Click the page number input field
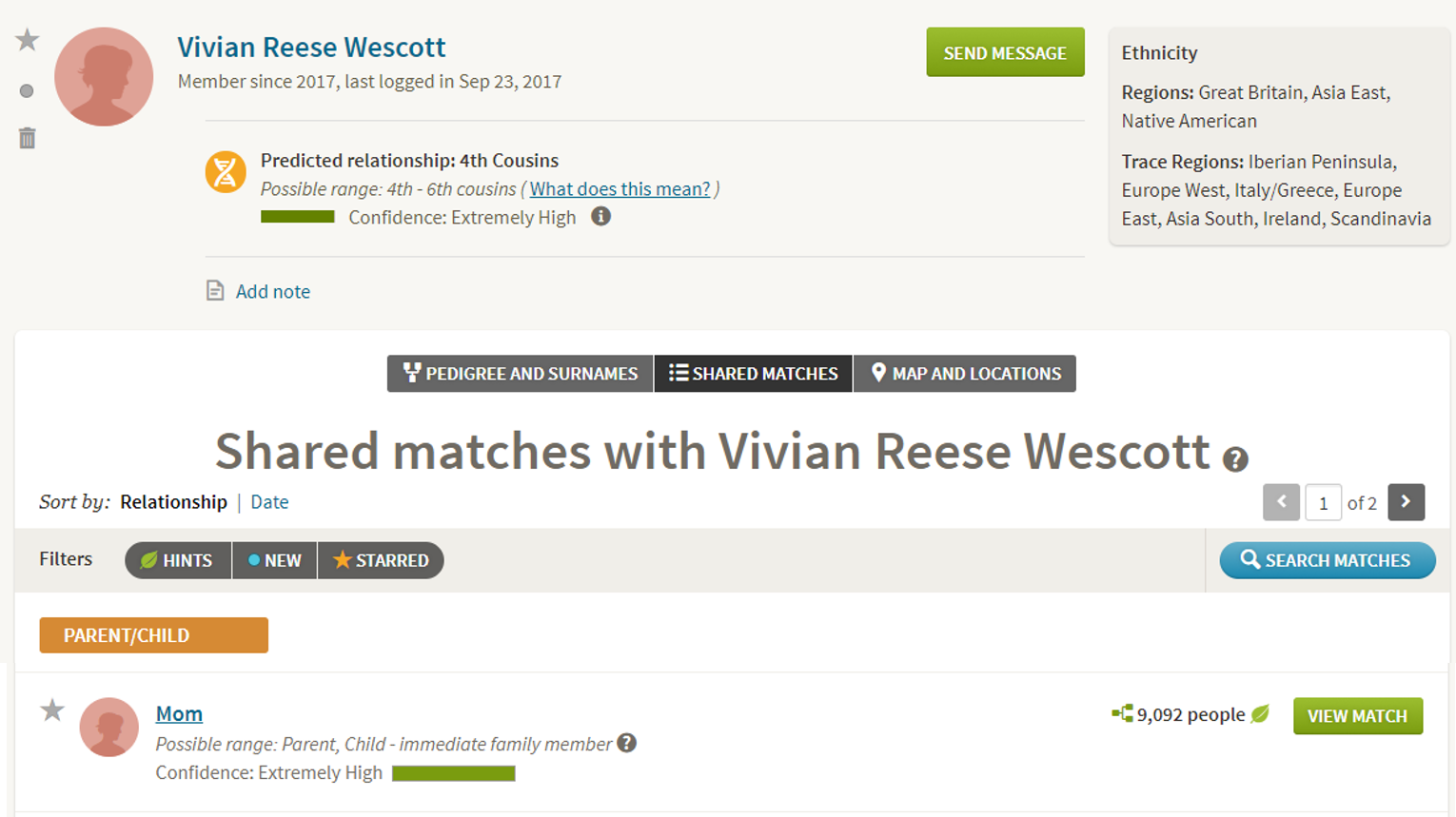This screenshot has height=817, width=1456. pos(1323,503)
